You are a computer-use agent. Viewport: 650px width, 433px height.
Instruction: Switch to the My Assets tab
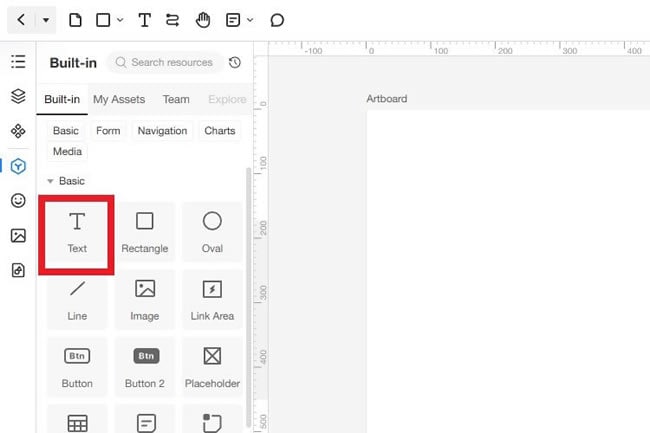(x=119, y=99)
